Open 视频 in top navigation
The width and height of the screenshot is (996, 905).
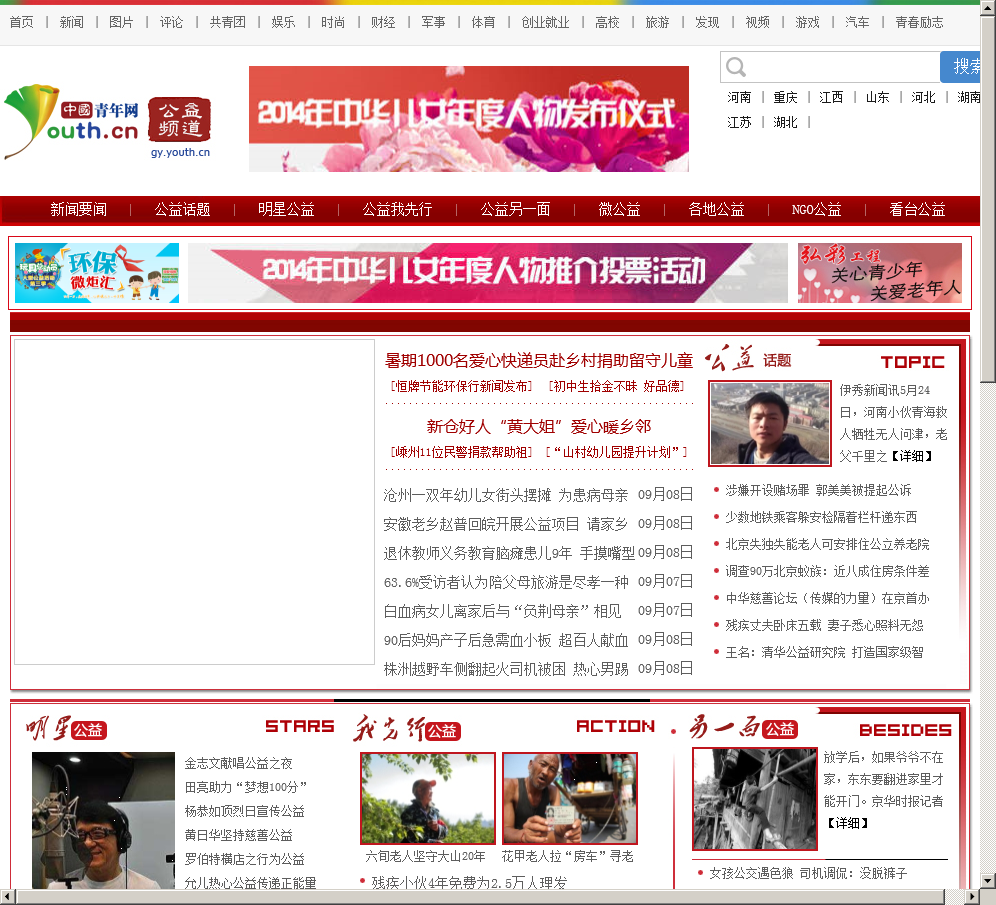tap(757, 22)
